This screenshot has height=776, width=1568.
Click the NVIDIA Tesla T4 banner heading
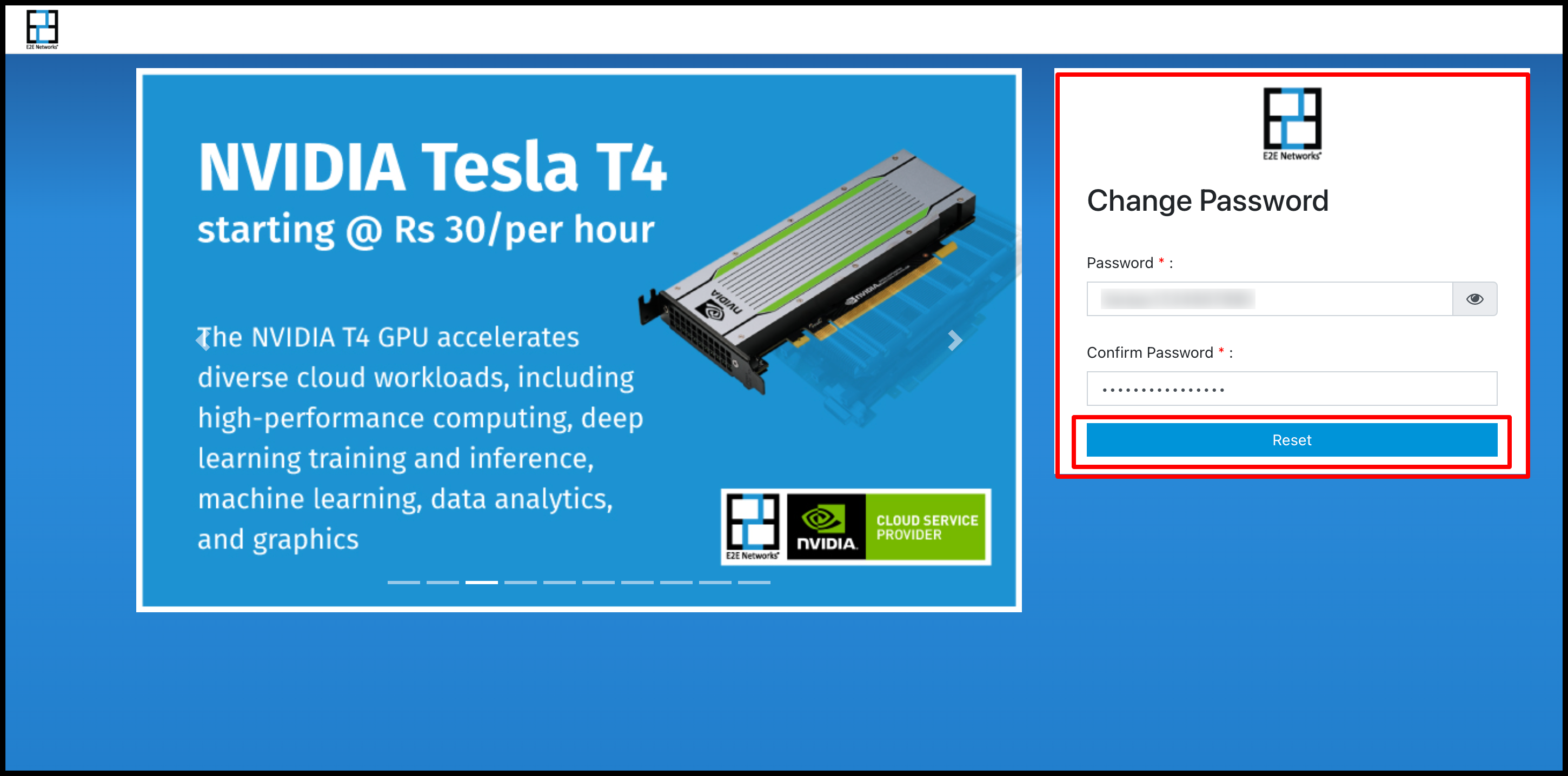[x=433, y=166]
